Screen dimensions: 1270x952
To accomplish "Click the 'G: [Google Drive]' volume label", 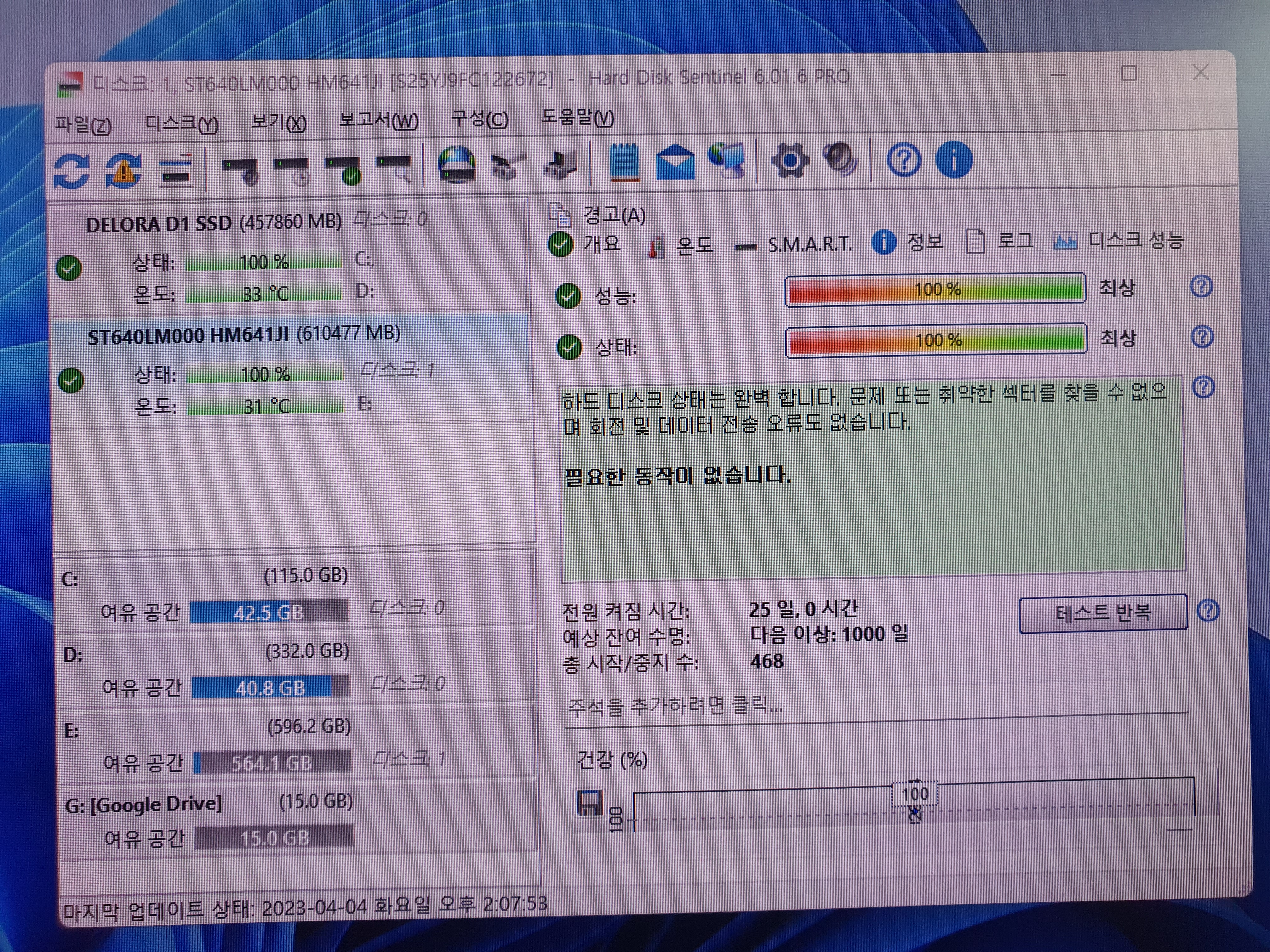I will (143, 805).
